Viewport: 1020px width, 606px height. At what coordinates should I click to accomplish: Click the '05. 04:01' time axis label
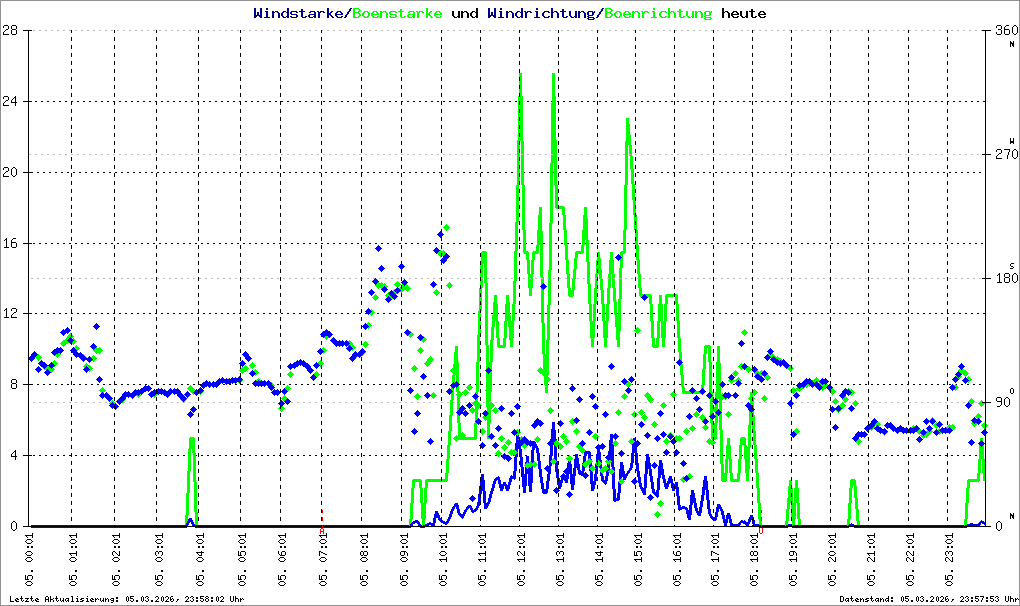pyautogui.click(x=200, y=560)
